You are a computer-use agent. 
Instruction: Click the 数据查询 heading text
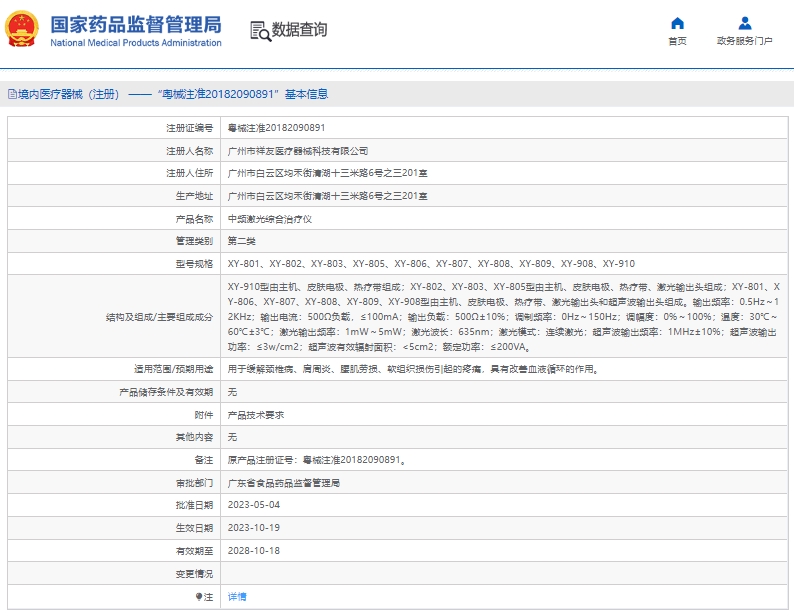(299, 30)
